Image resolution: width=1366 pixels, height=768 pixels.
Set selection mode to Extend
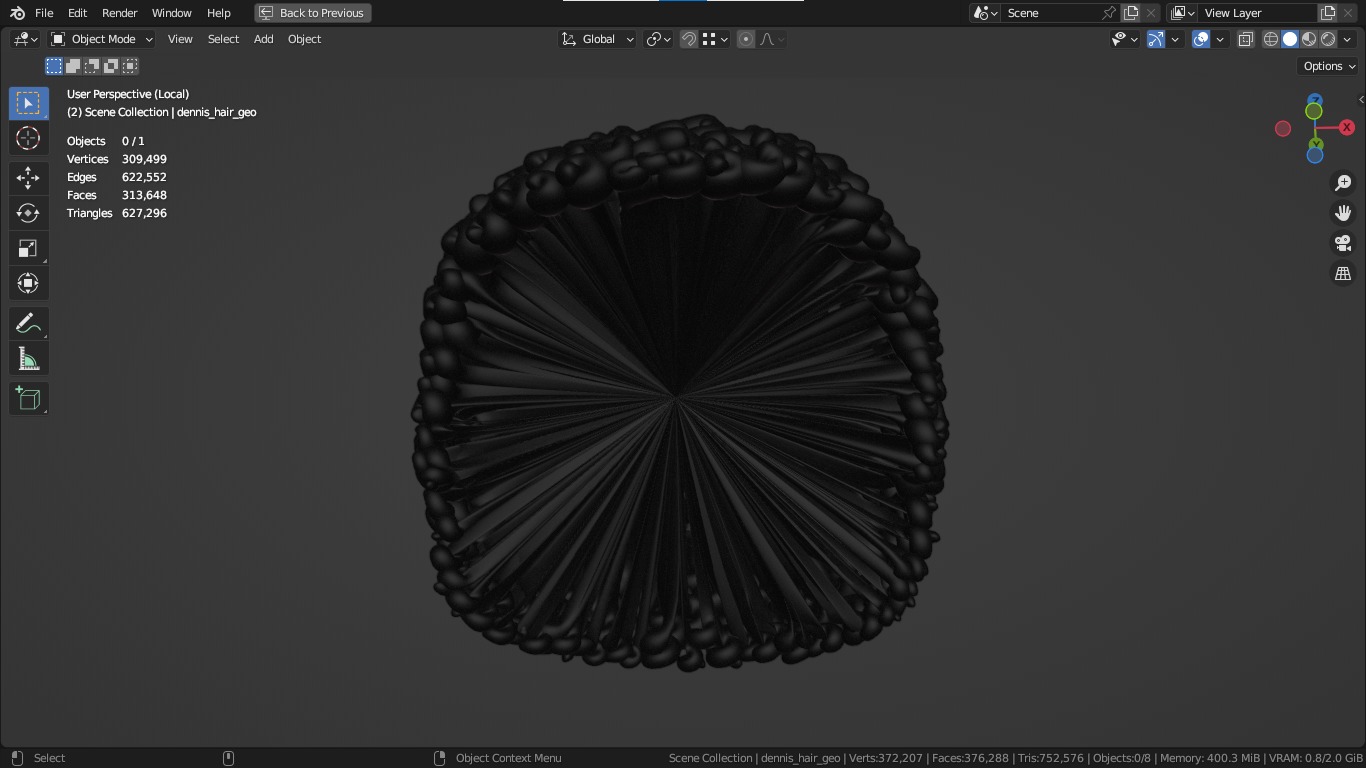coord(73,66)
